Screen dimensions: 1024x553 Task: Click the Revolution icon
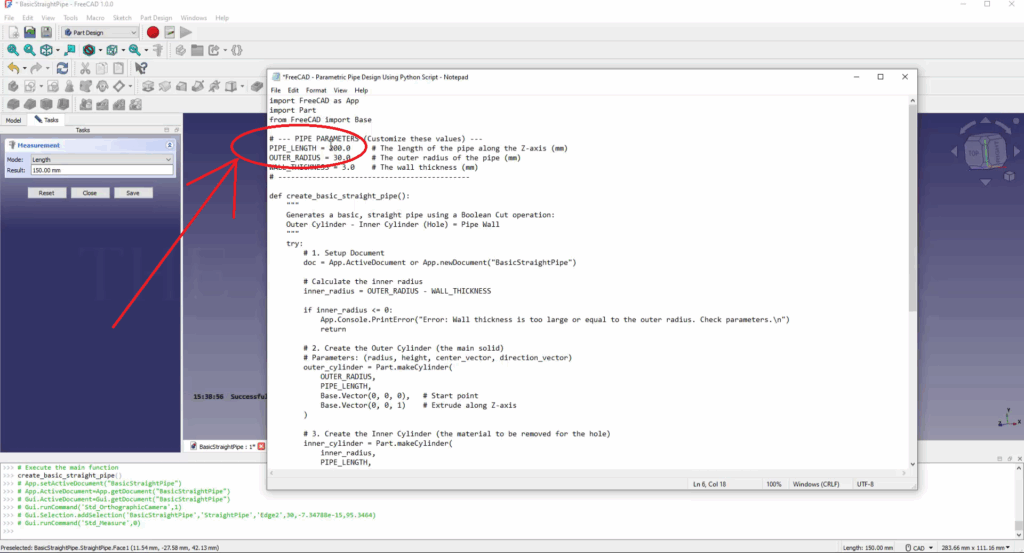click(x=165, y=86)
